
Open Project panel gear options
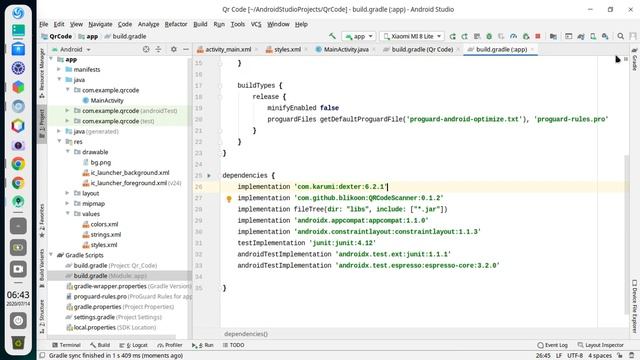tap(173, 49)
